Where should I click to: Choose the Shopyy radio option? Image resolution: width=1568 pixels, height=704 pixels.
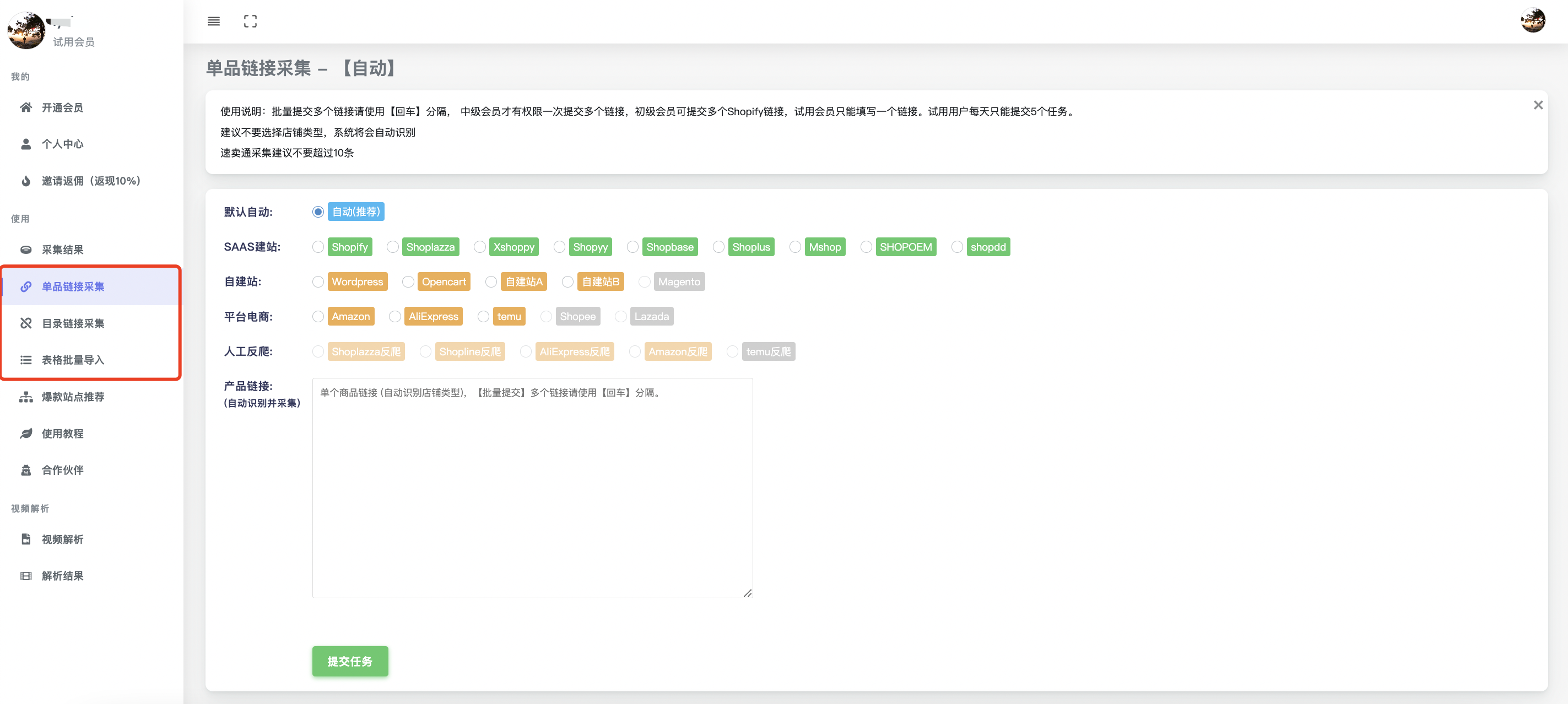pyautogui.click(x=559, y=247)
